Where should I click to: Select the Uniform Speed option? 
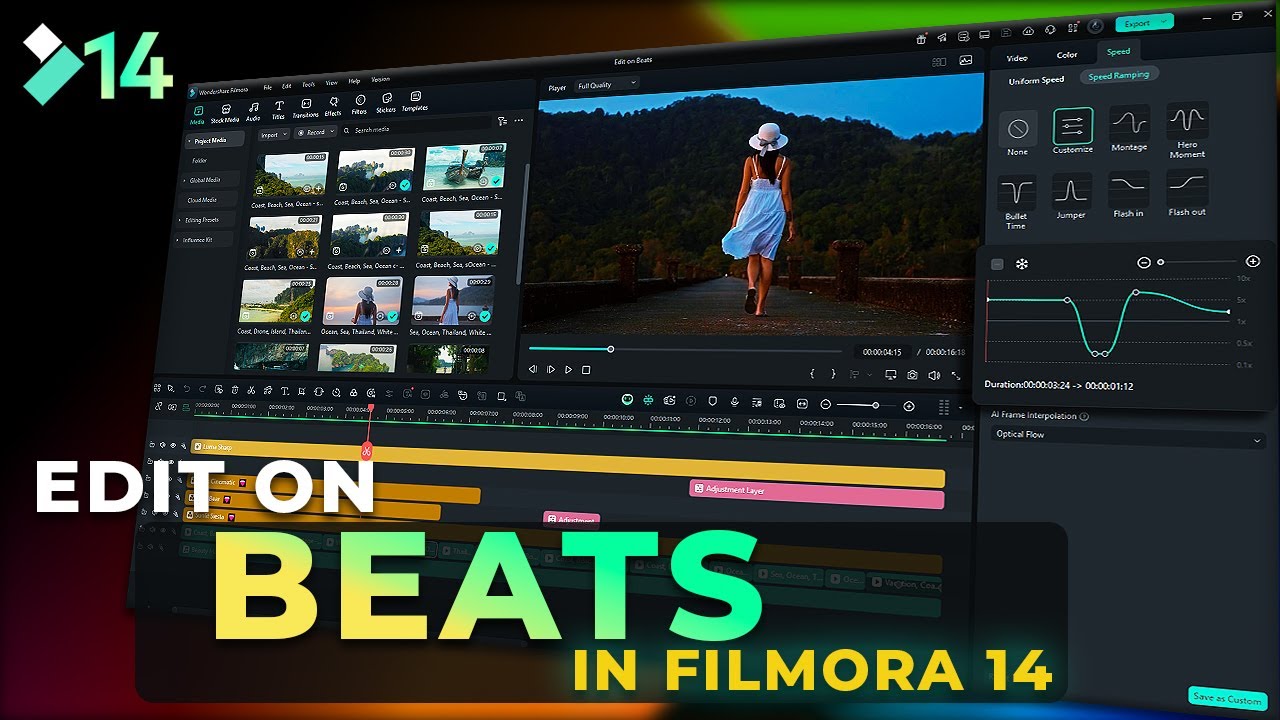pos(1036,80)
